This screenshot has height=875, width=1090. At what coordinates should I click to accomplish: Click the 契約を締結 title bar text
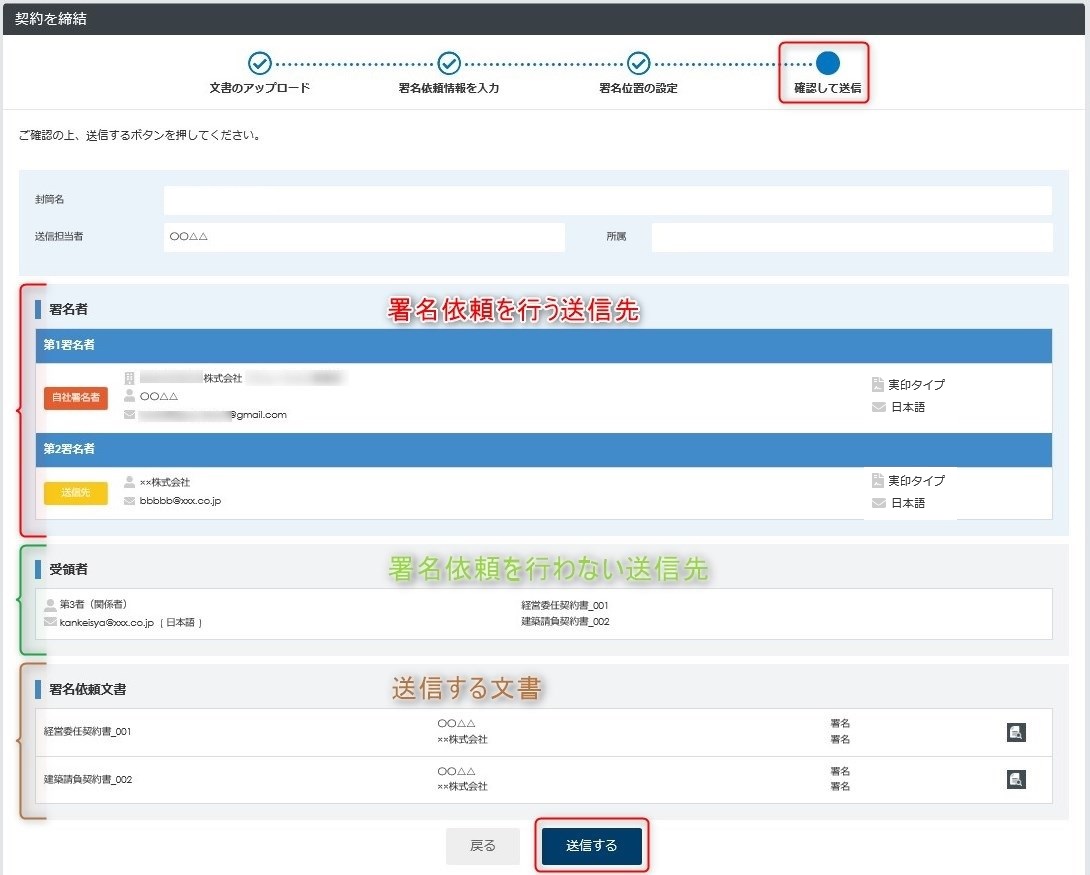(51, 19)
